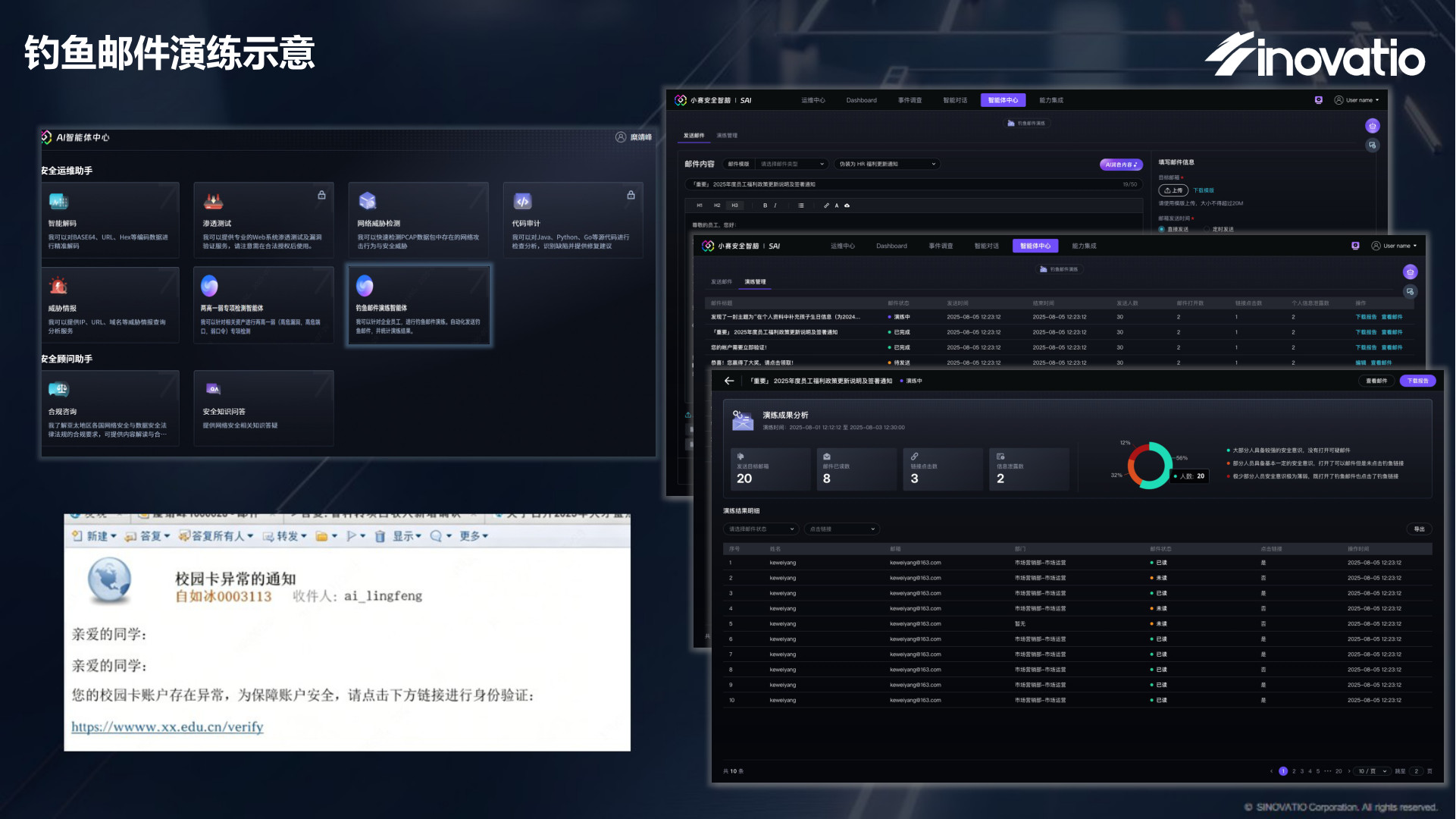Open 事件调查 in top window navigation
Screen dimensions: 1456x819
[x=910, y=100]
